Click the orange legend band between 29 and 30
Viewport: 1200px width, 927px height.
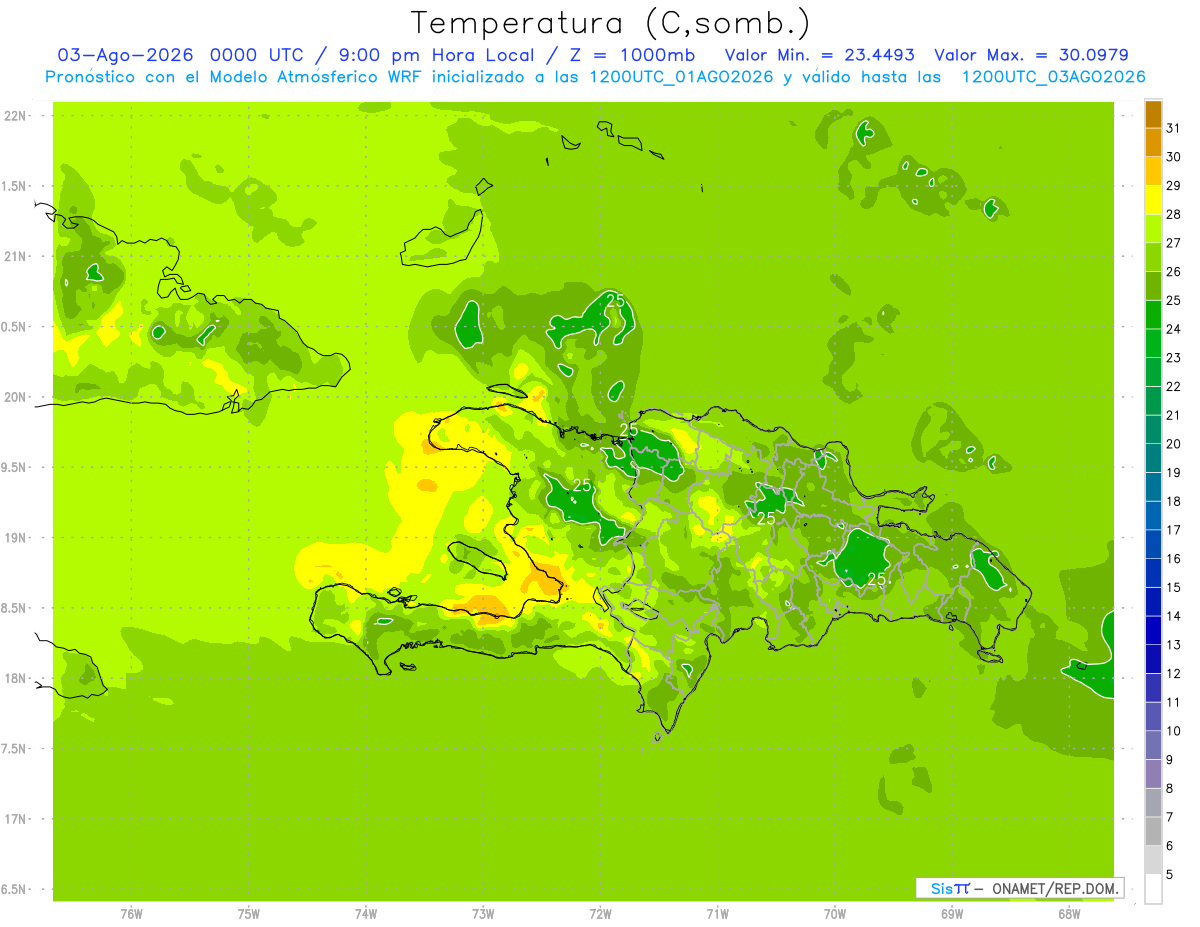tap(1153, 171)
